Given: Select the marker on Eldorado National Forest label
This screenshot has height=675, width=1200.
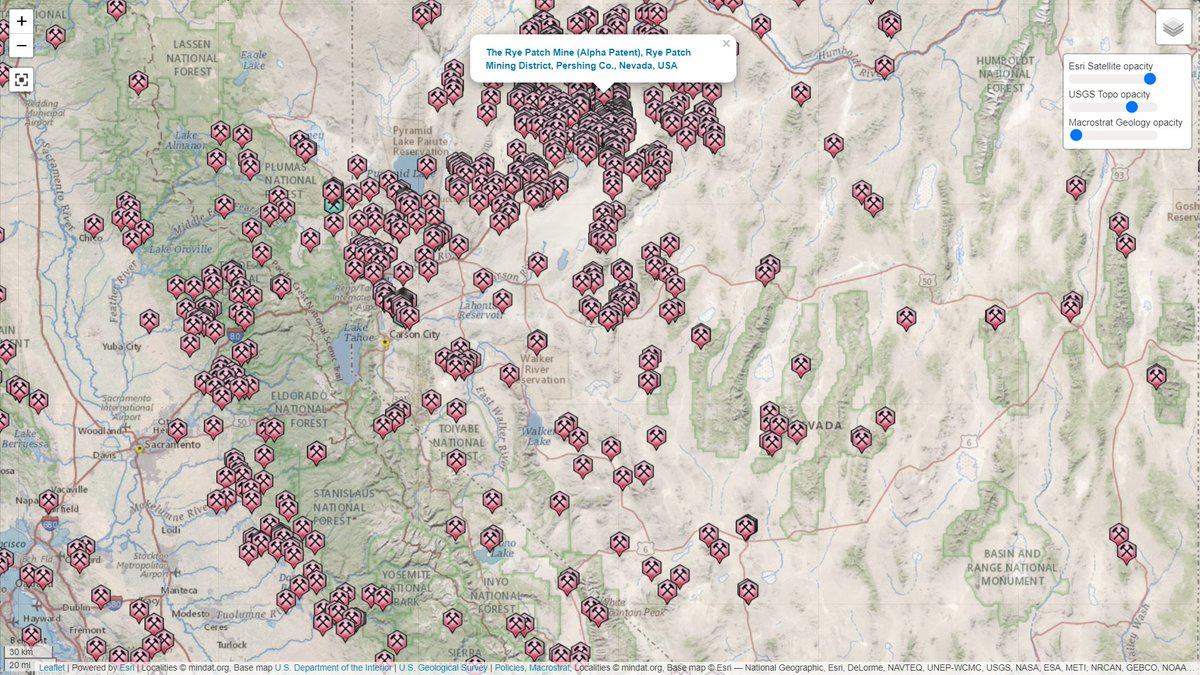Looking at the screenshot, I should click(273, 430).
